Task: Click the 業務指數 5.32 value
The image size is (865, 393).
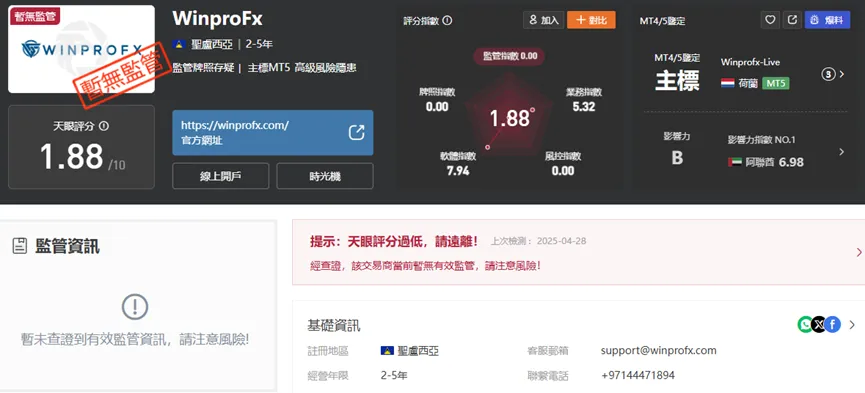Action: click(584, 107)
